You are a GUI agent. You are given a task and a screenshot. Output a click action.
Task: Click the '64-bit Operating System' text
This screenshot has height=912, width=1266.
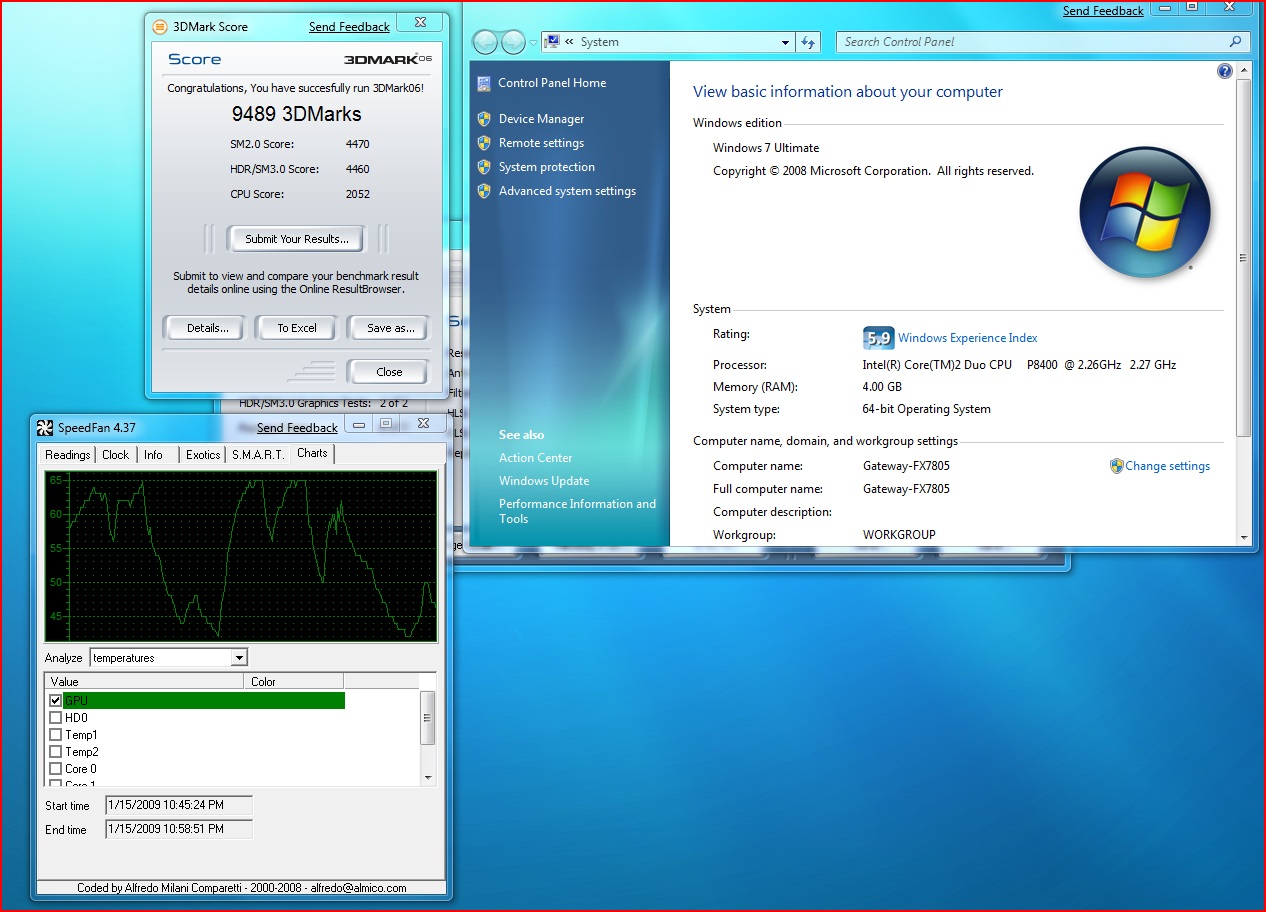click(927, 409)
